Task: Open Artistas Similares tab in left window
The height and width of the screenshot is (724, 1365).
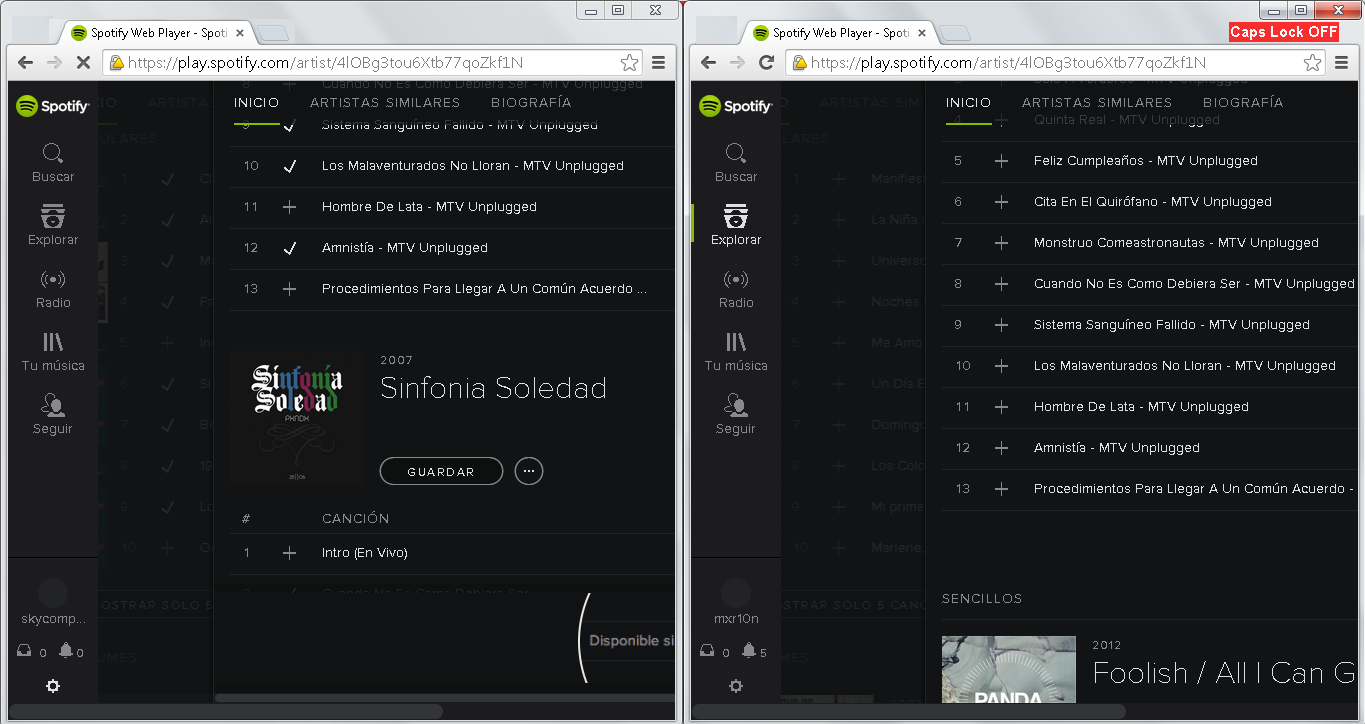Action: tap(385, 103)
